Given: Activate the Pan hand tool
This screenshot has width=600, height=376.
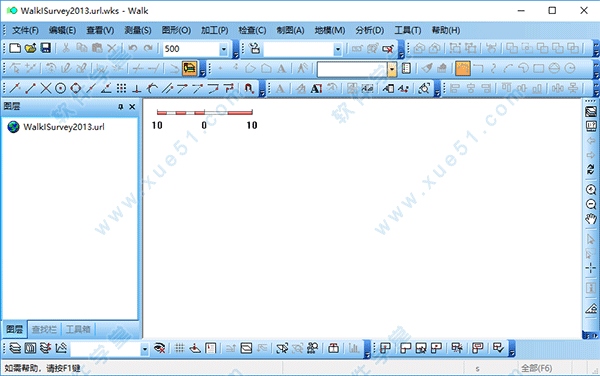Looking at the screenshot, I should coord(591,219).
